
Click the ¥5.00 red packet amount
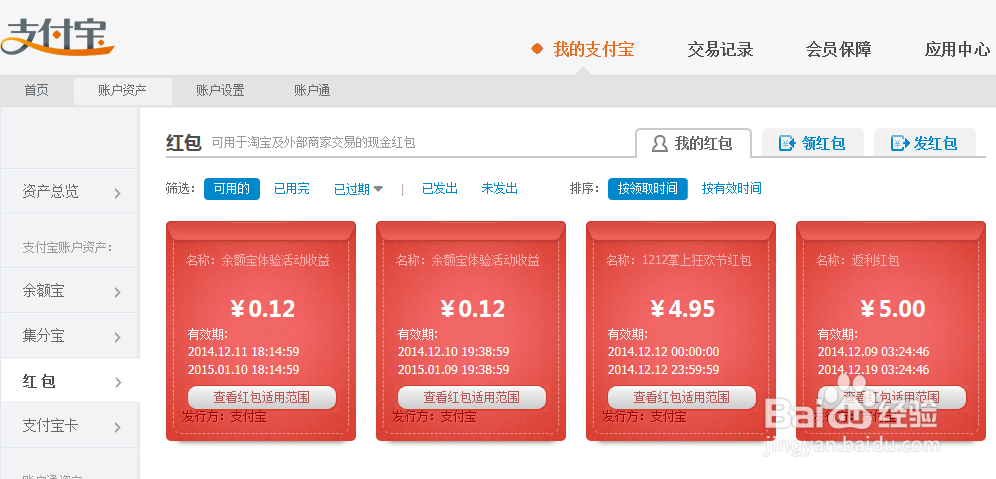[892, 309]
